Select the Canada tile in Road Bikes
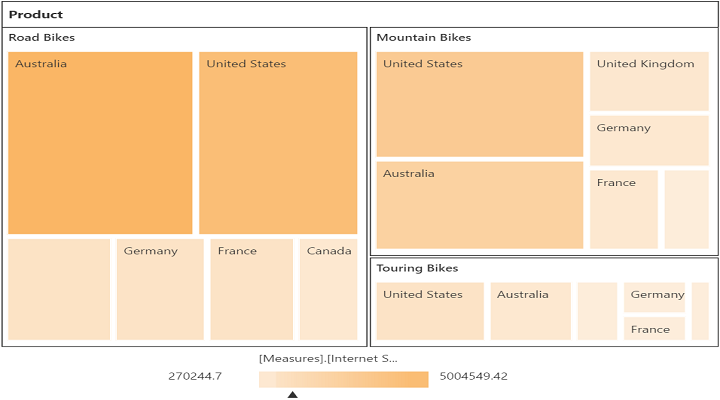Image resolution: width=720 pixels, height=400 pixels. click(x=328, y=289)
